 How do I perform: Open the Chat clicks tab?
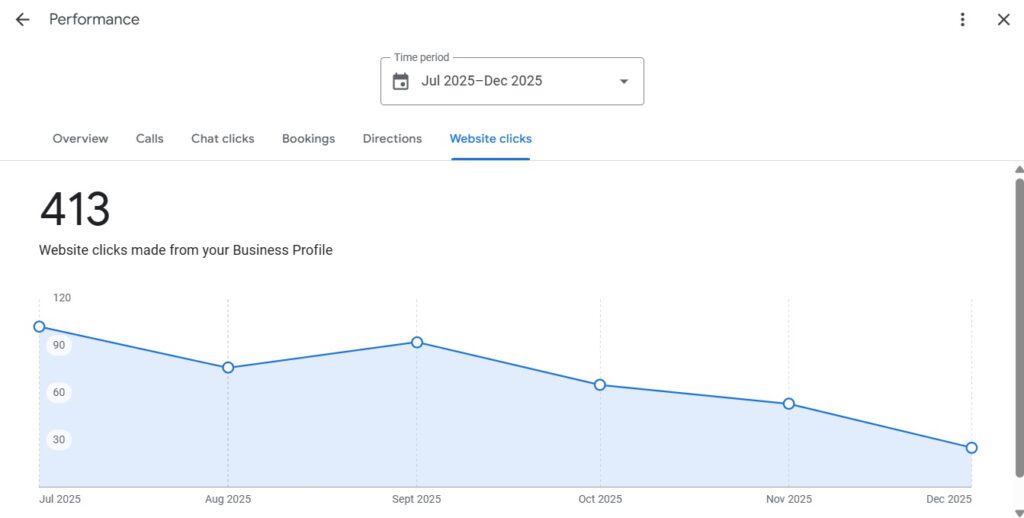click(223, 139)
